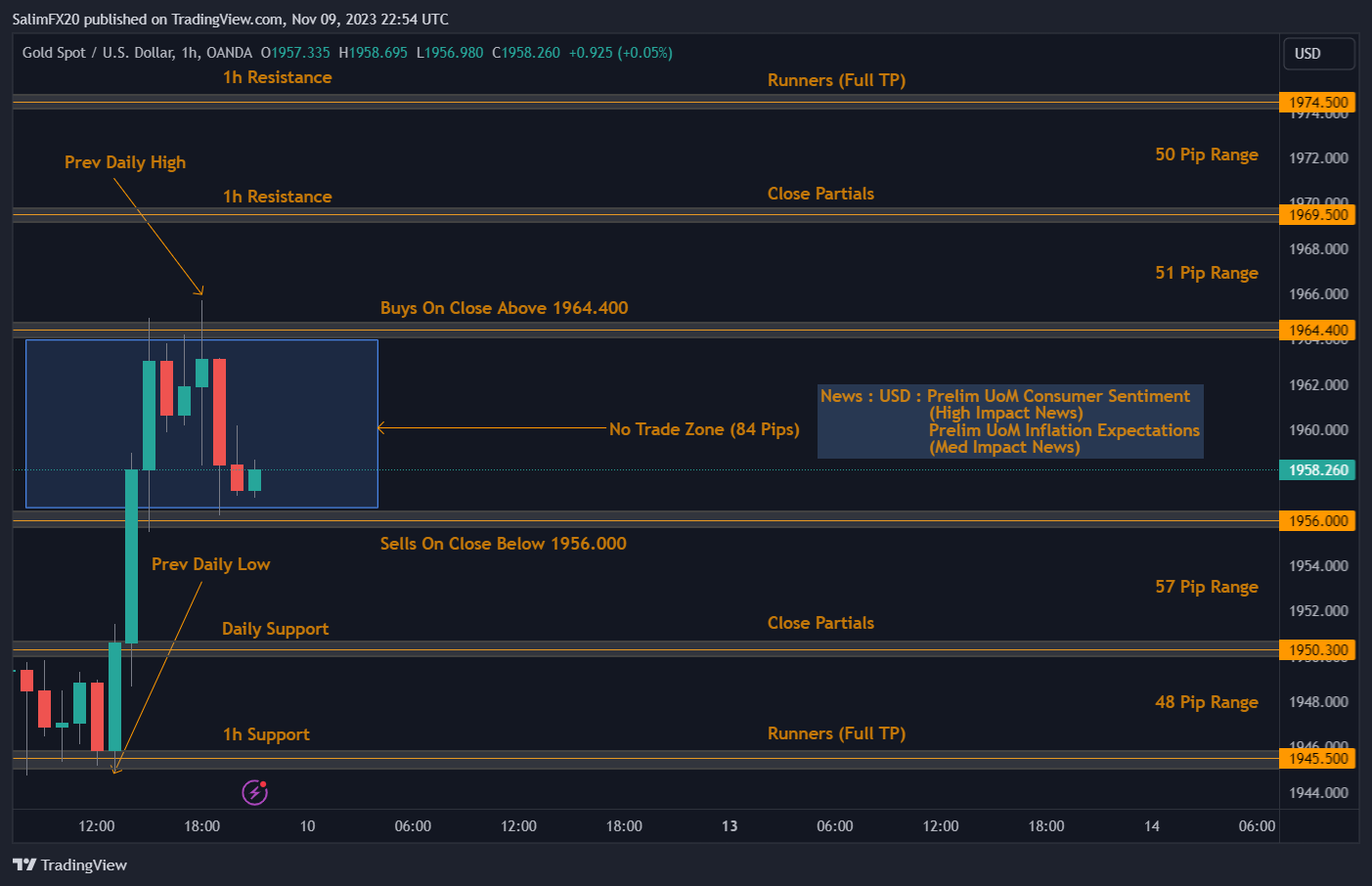Click the 'Prev Daily High' annotation

[125, 162]
